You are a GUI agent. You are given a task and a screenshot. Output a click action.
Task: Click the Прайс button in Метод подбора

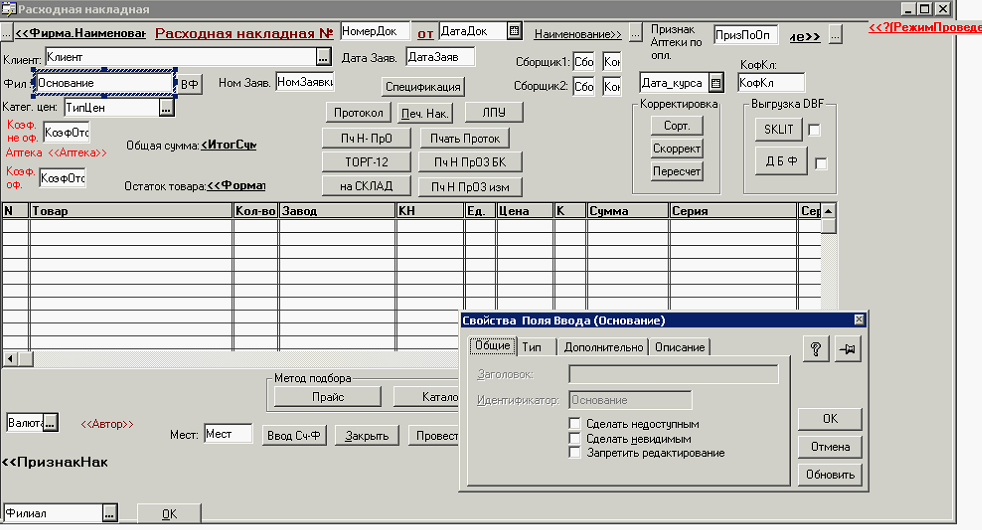[x=328, y=397]
